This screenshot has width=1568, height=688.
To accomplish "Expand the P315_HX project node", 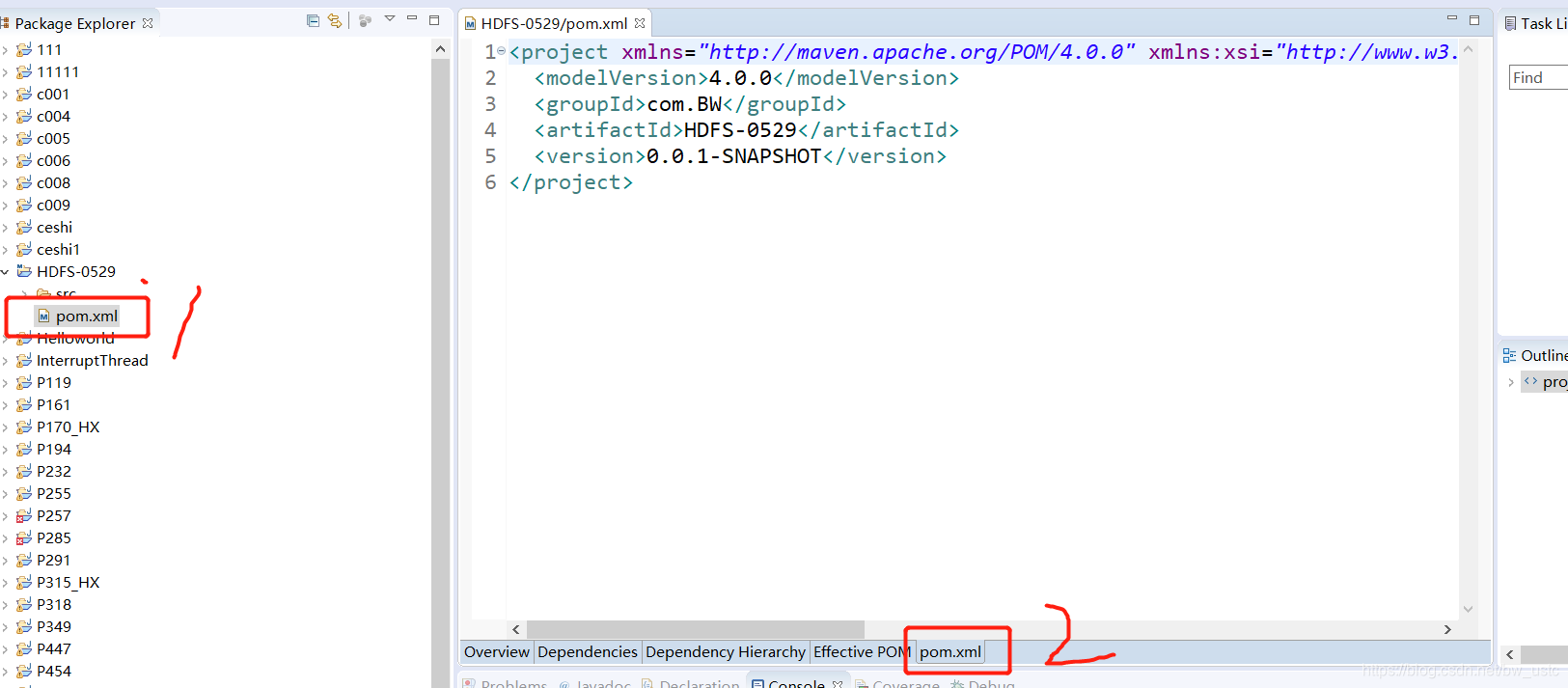I will (x=6, y=583).
